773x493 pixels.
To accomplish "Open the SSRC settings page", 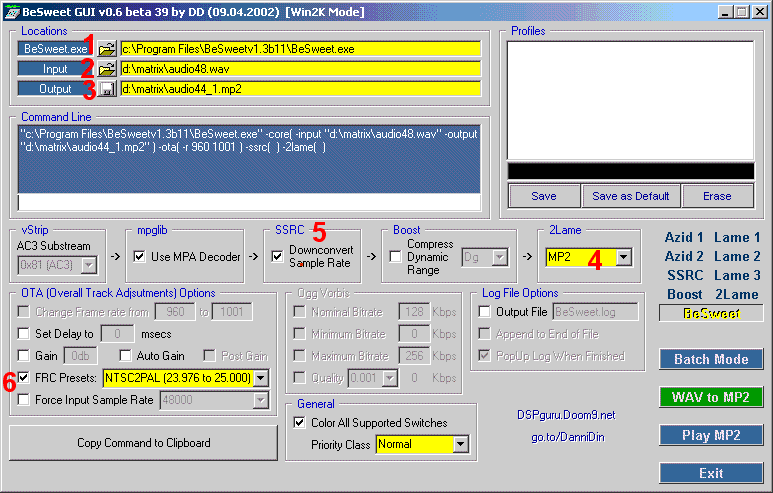I will coord(685,275).
